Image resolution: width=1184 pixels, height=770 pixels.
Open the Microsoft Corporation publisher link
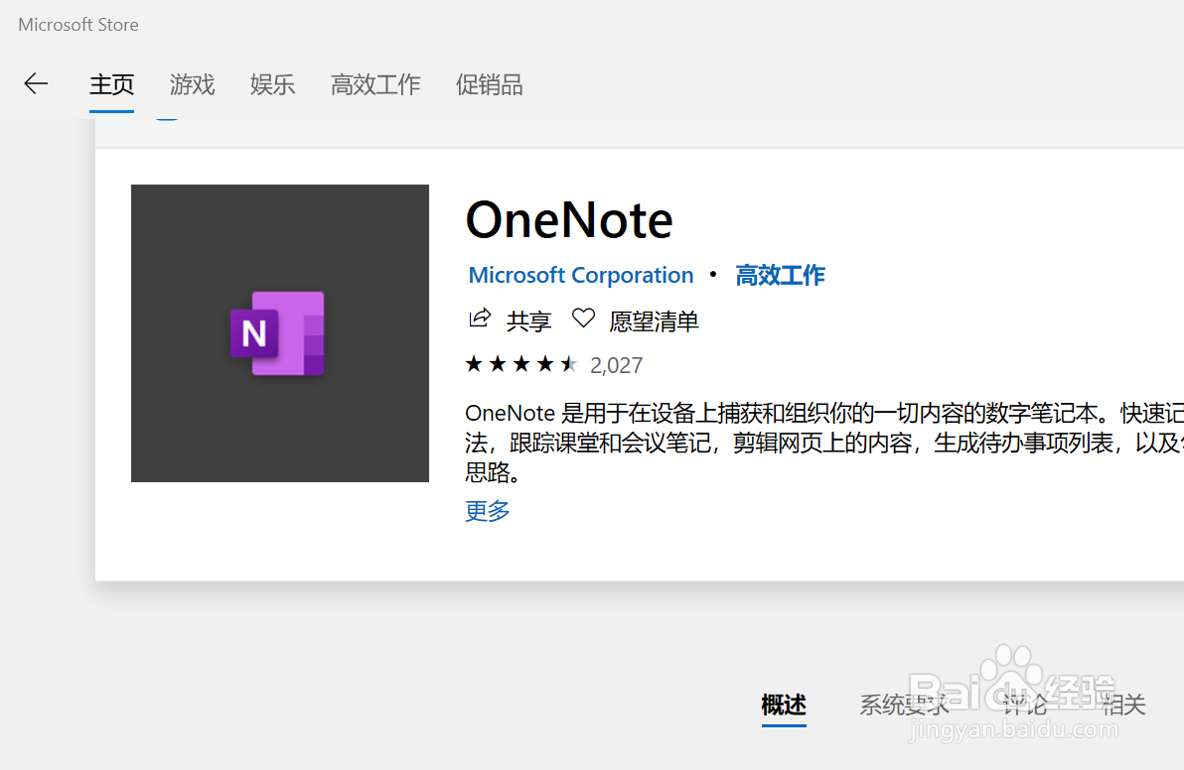(581, 275)
